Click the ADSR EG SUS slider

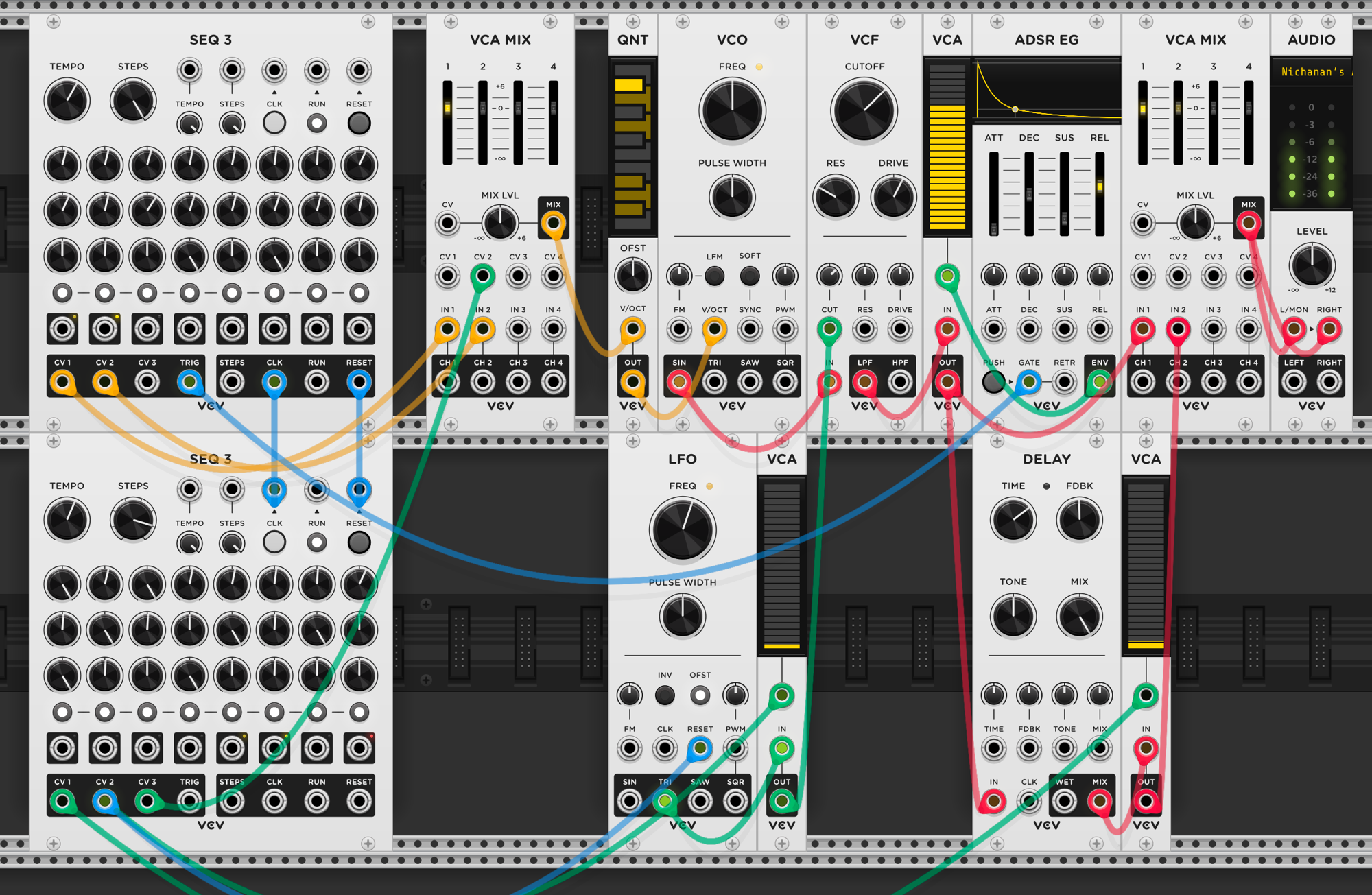click(1064, 194)
